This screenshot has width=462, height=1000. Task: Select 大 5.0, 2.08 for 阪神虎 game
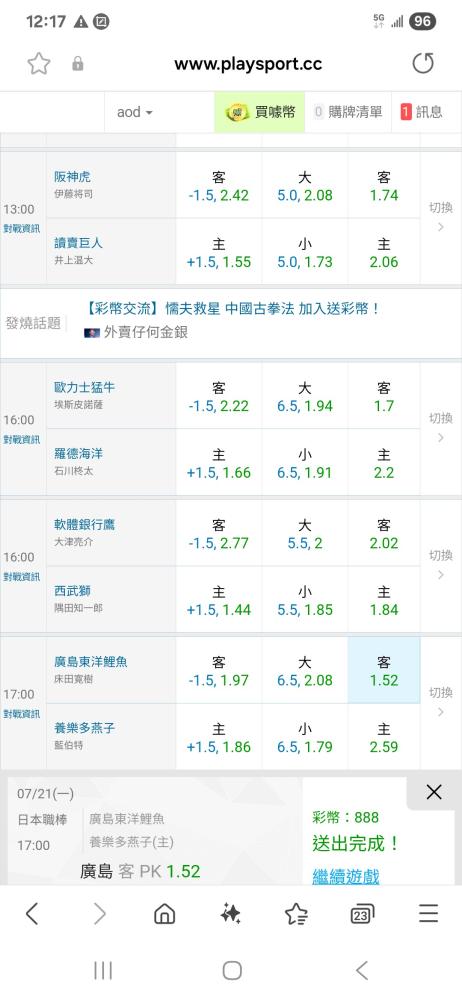pyautogui.click(x=304, y=186)
